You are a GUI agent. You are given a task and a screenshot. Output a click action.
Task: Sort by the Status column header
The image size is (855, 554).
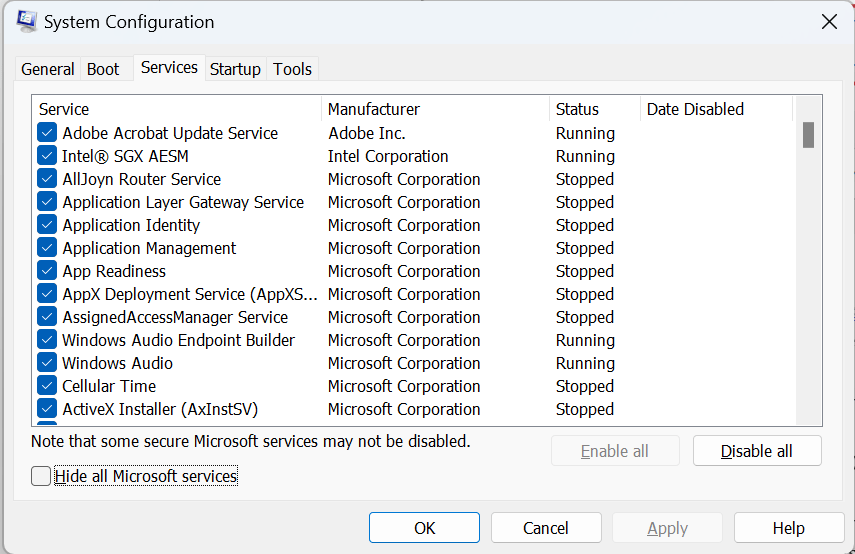point(595,109)
